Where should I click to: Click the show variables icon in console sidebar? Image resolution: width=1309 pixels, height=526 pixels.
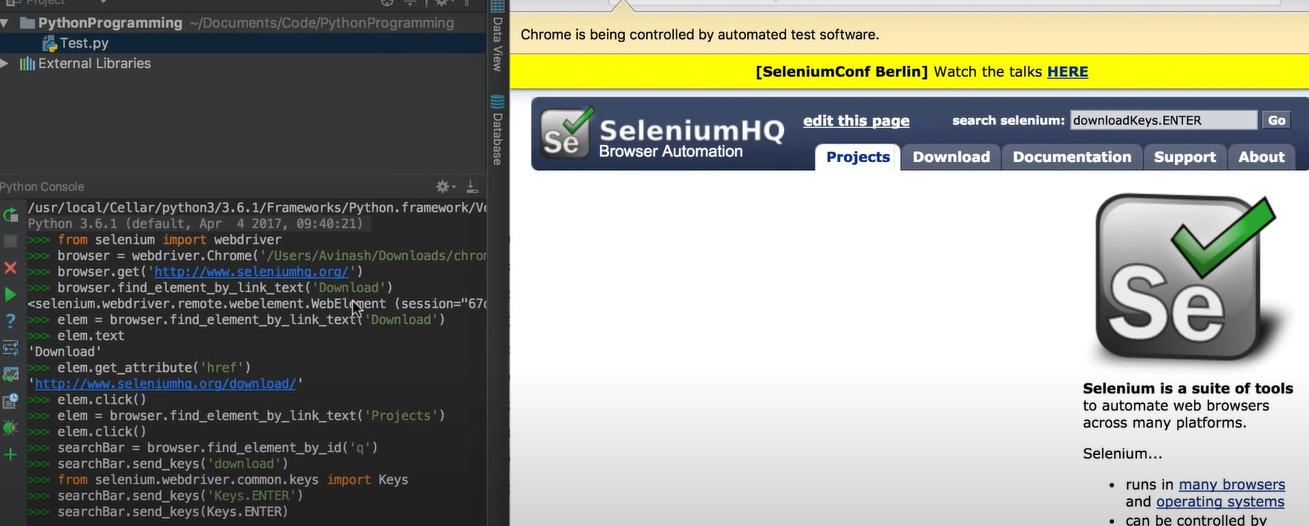pyautogui.click(x=10, y=374)
